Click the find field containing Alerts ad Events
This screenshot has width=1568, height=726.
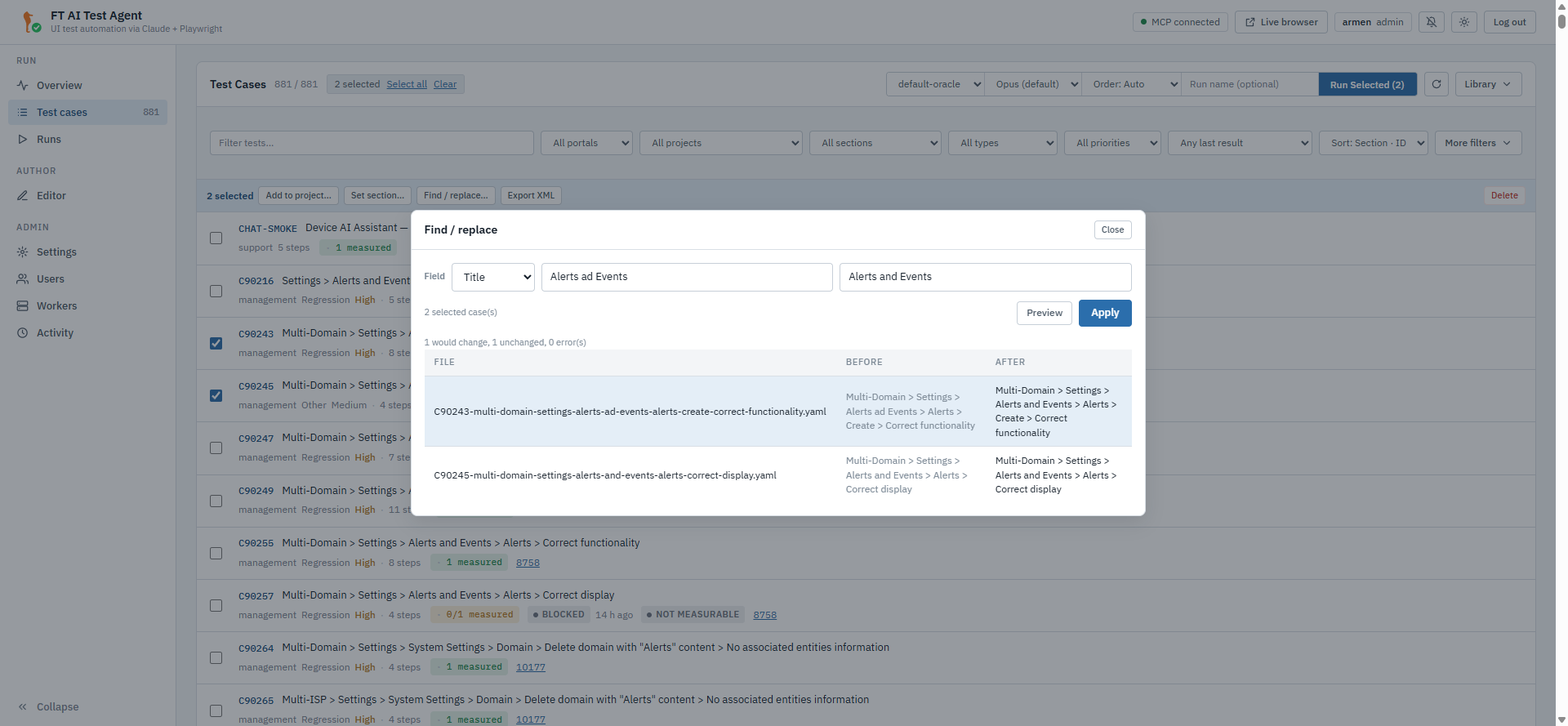(687, 277)
